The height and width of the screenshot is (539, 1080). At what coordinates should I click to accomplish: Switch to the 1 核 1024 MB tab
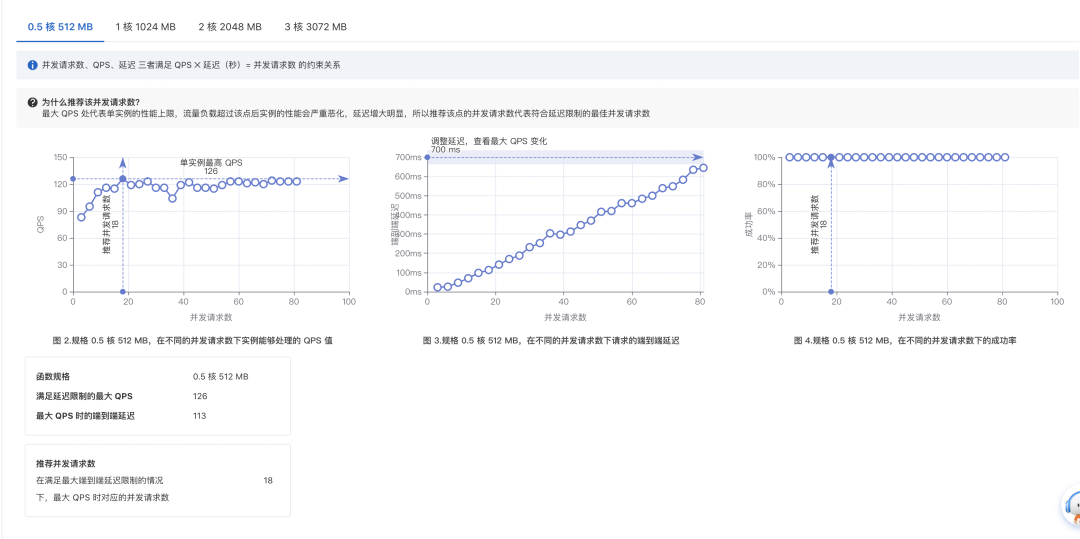tap(145, 27)
